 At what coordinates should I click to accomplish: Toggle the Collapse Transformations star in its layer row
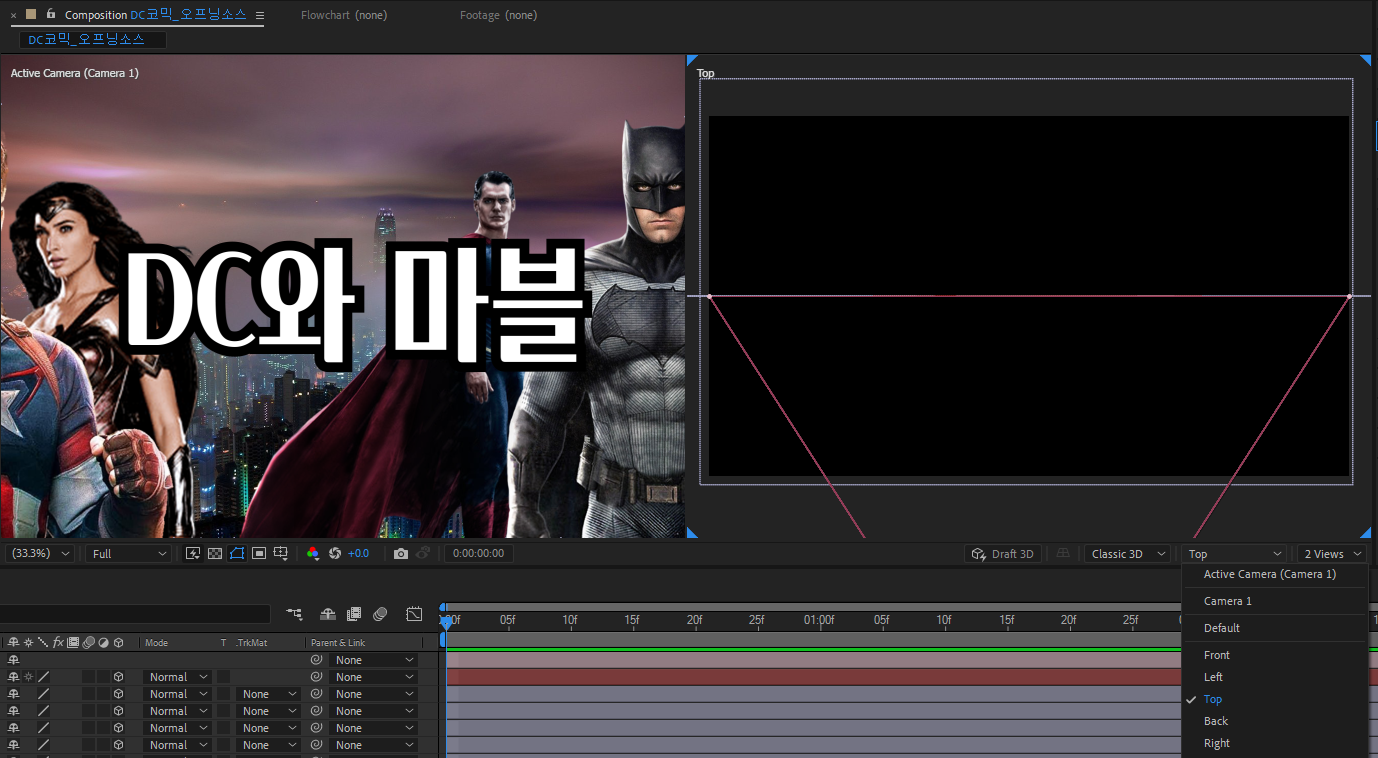tap(28, 677)
